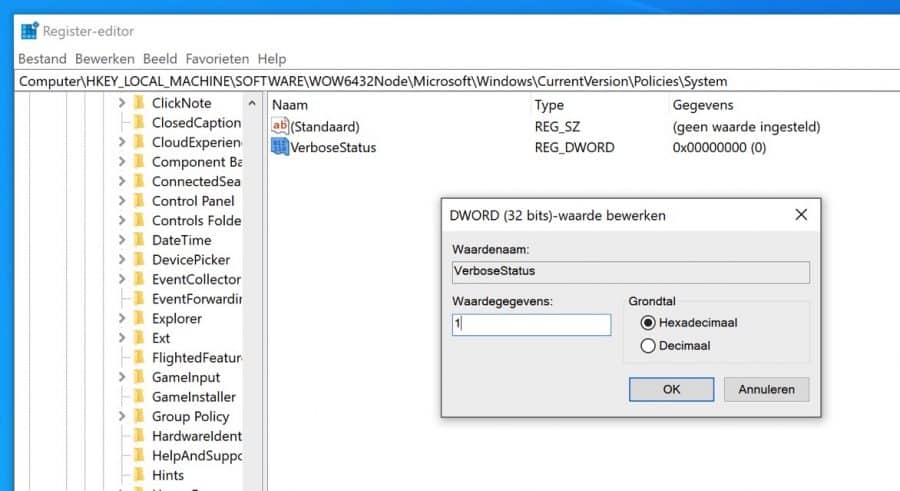
Task: Click the EventForwardir folder icon
Action: [x=139, y=298]
